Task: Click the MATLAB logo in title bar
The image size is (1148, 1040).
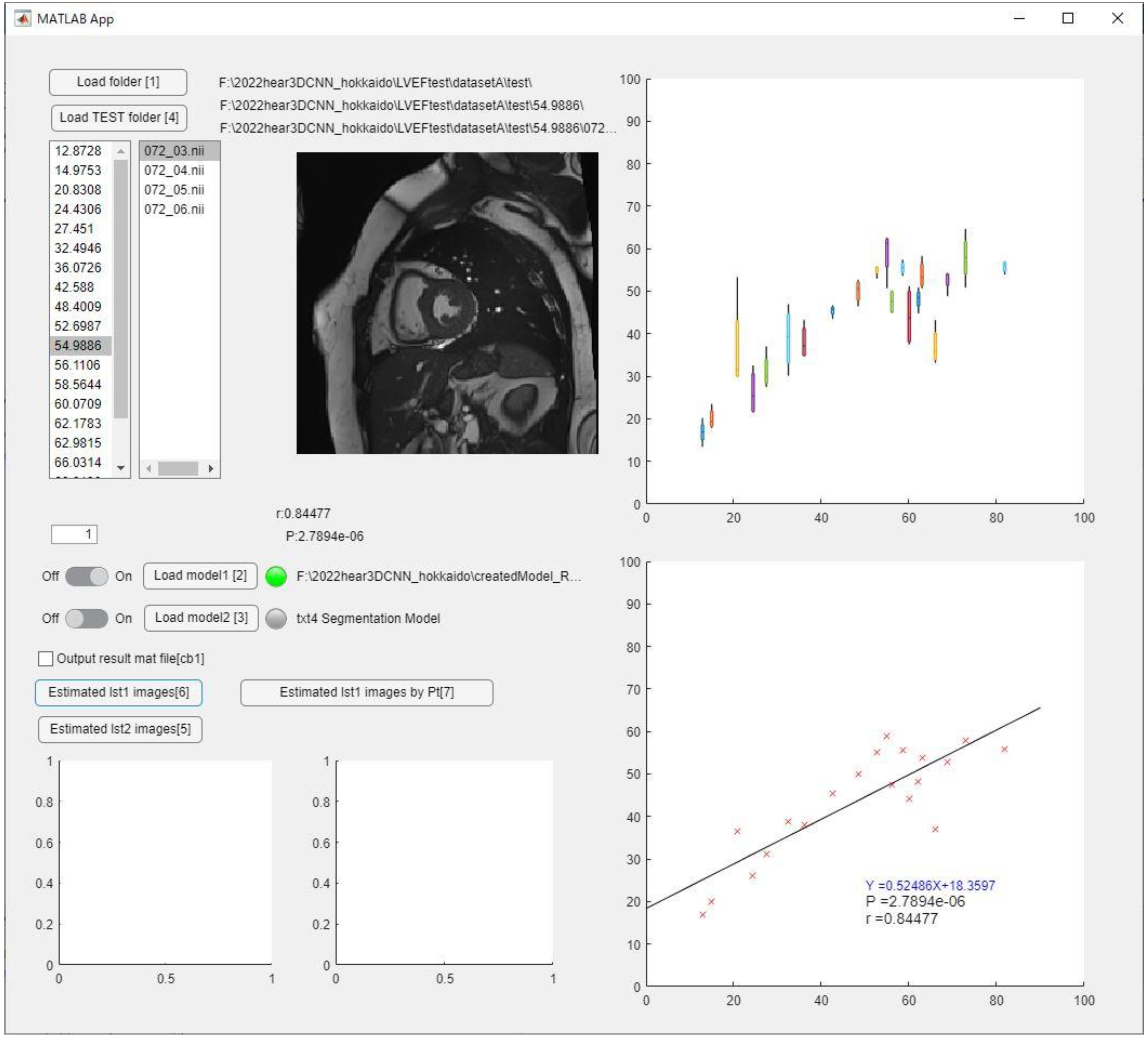Action: coord(23,19)
